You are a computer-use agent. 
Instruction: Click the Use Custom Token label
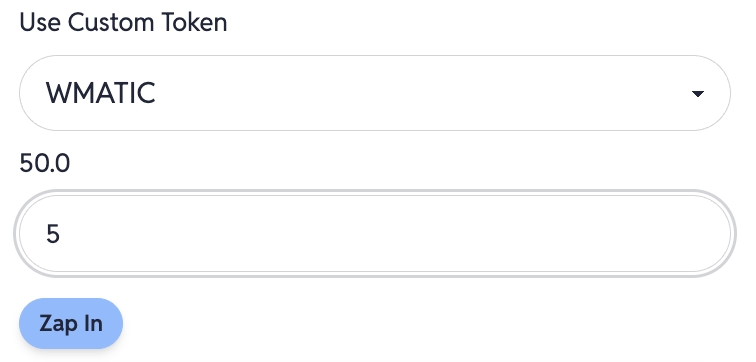(x=123, y=23)
